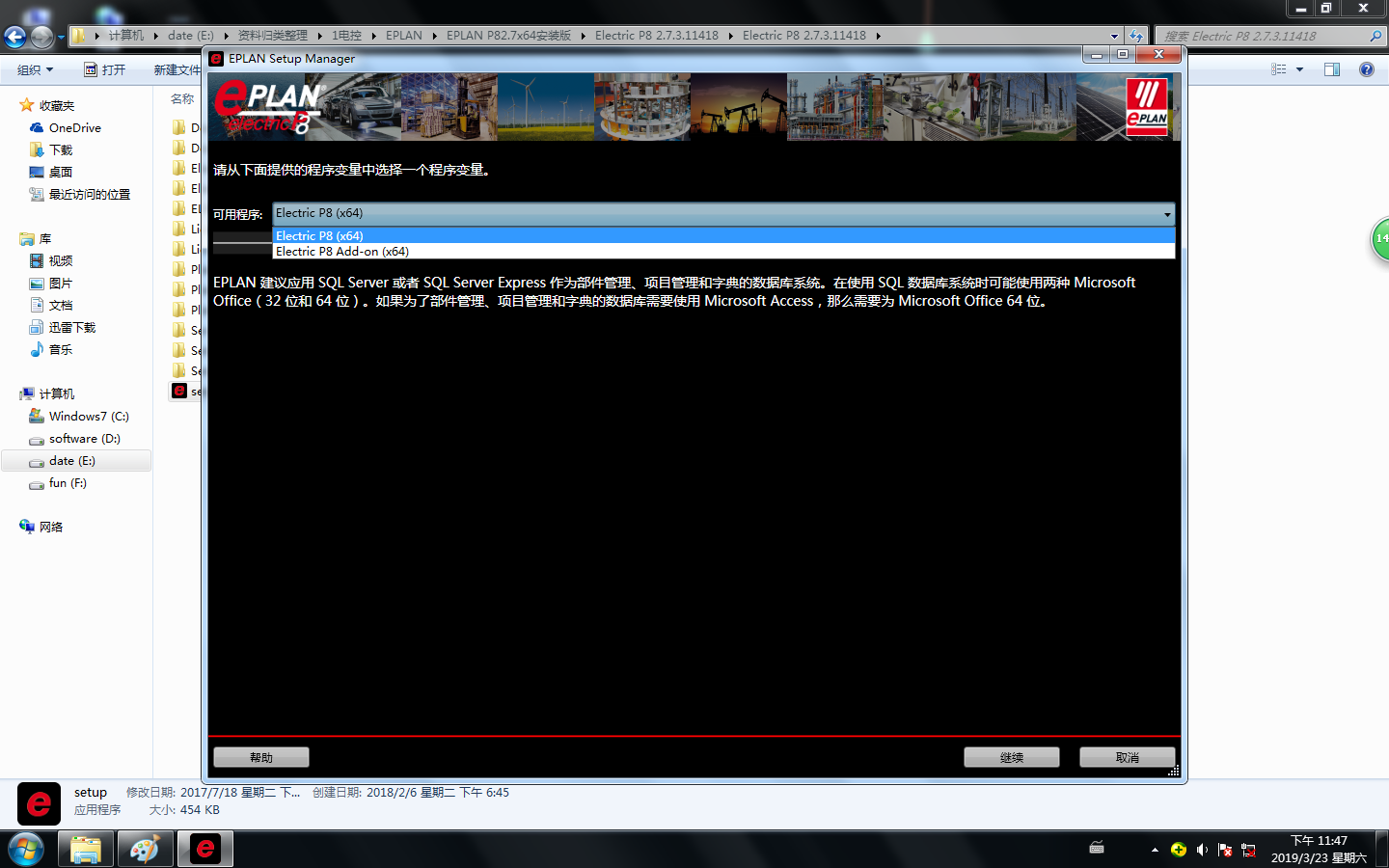The height and width of the screenshot is (868, 1389).
Task: Open File Explorer from the taskbar
Action: pyautogui.click(x=86, y=849)
